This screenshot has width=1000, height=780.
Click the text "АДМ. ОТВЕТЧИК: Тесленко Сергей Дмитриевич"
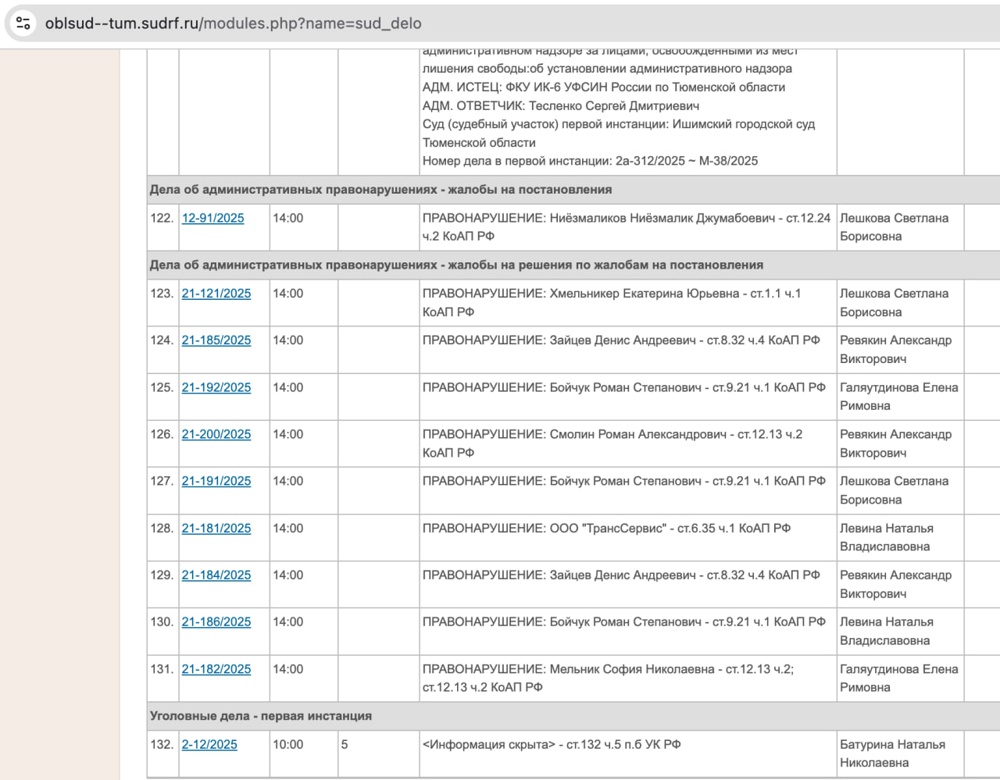point(561,106)
